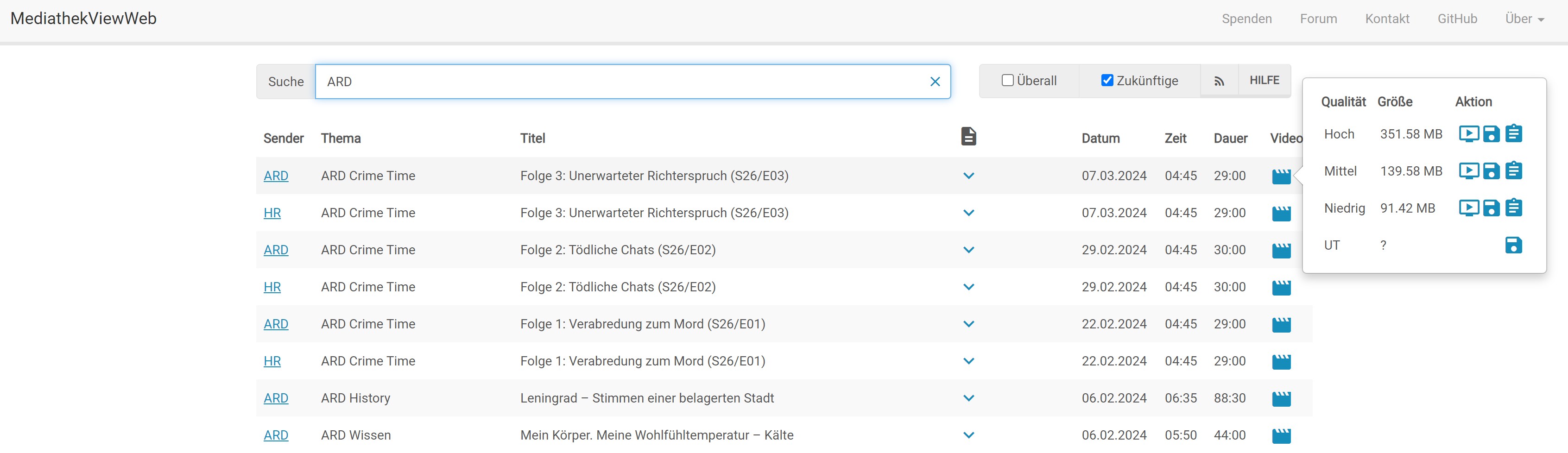Open video options for HR Unerwarteter Richterspruch
Screen dimensions: 1568x453
pos(1281,214)
